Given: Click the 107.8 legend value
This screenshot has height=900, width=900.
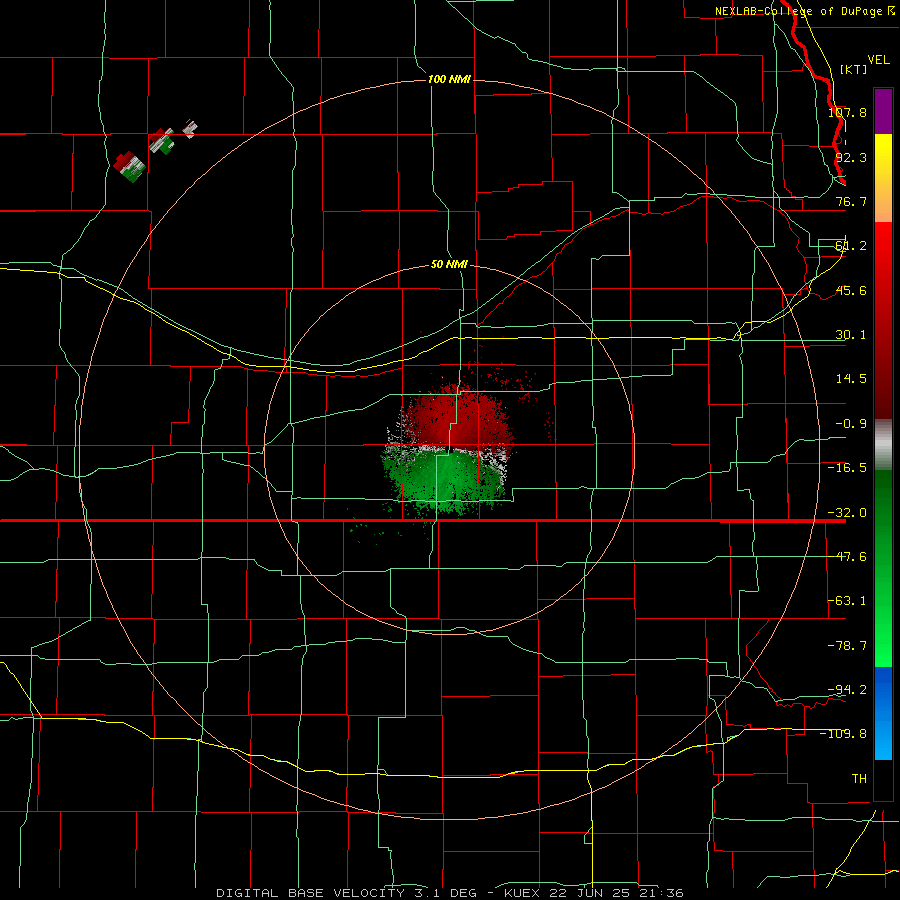Looking at the screenshot, I should pos(847,112).
